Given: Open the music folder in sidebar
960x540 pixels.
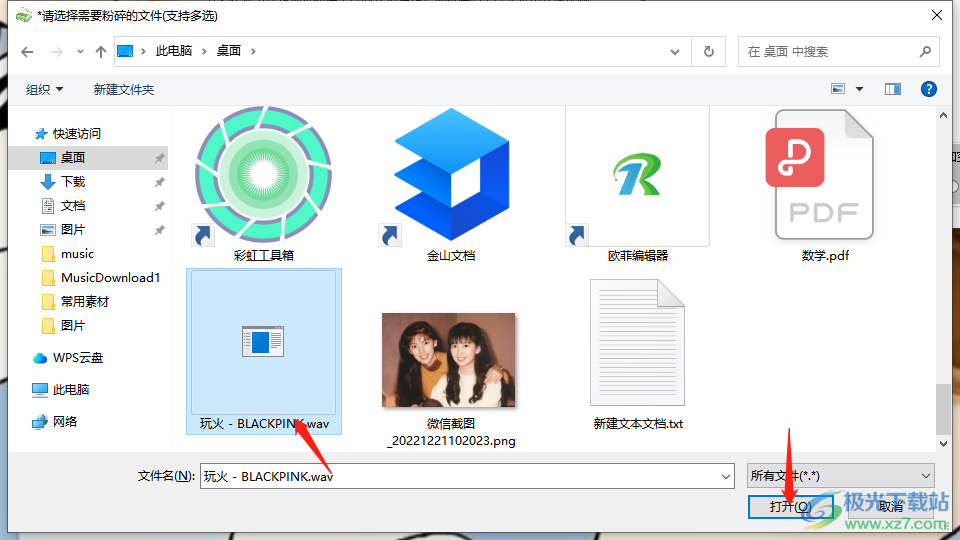Looking at the screenshot, I should (77, 253).
